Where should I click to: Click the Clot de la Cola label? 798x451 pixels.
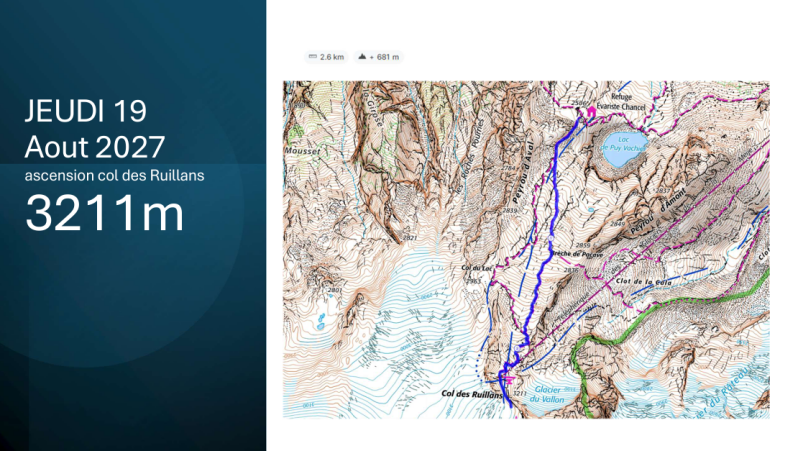point(644,281)
